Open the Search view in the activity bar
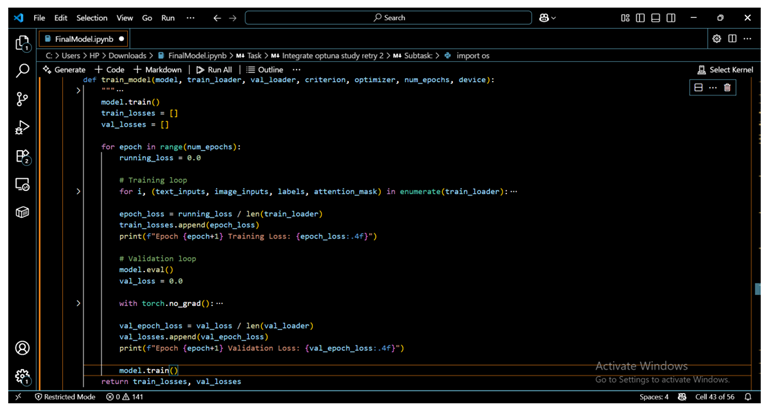Image resolution: width=768 pixels, height=410 pixels. 22,71
